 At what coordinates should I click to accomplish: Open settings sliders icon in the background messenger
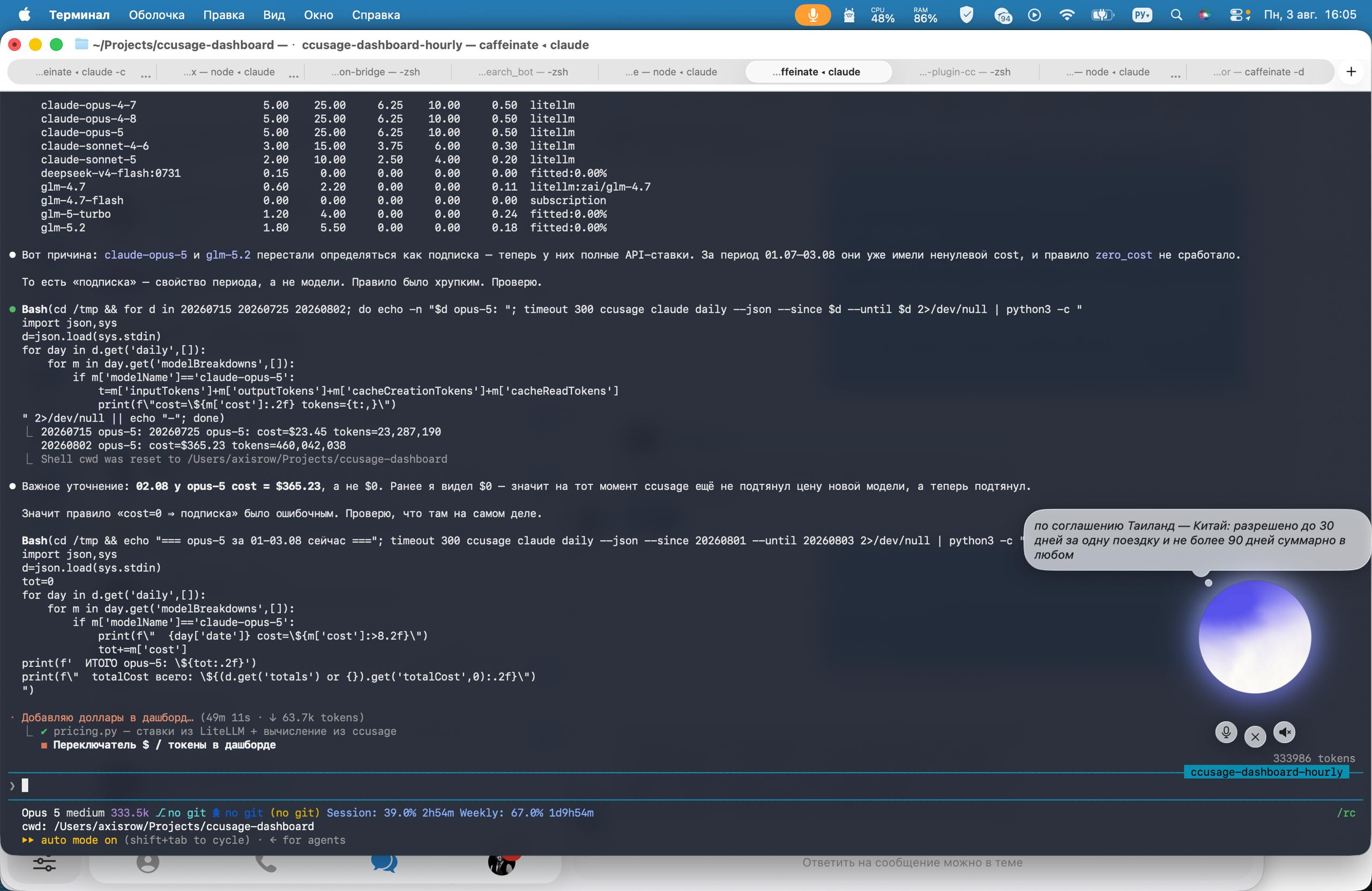click(x=44, y=863)
